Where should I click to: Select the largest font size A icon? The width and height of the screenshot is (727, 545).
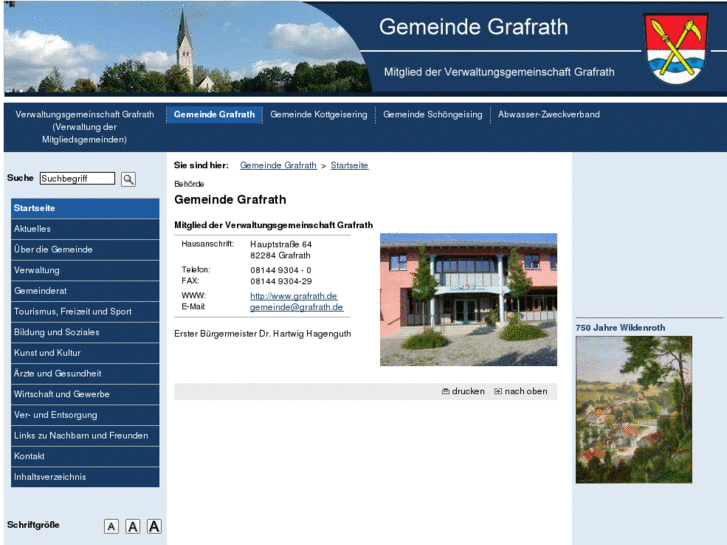[x=154, y=526]
